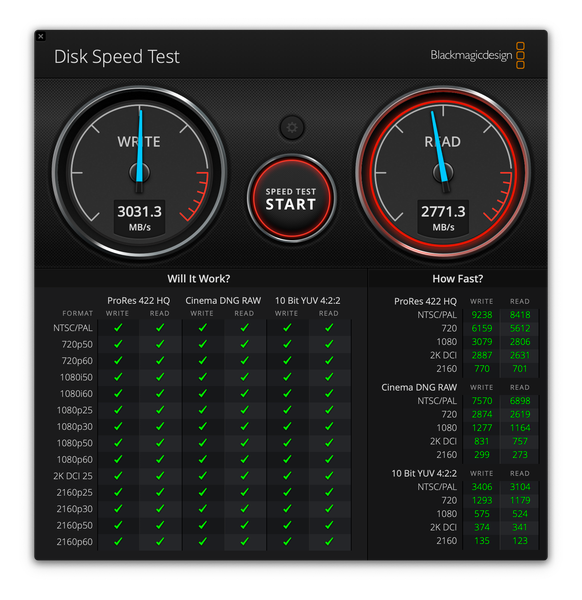The width and height of the screenshot is (582, 600).
Task: Click the ProRes NTSC/PAL write value 9238
Action: [x=482, y=315]
